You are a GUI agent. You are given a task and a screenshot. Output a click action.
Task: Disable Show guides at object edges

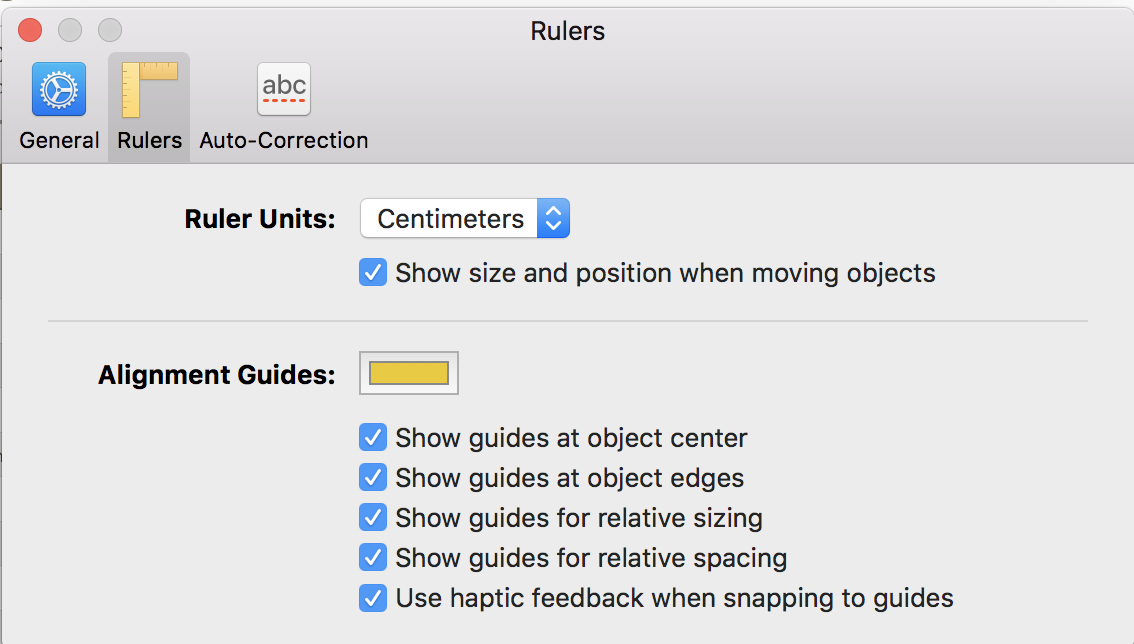click(373, 478)
